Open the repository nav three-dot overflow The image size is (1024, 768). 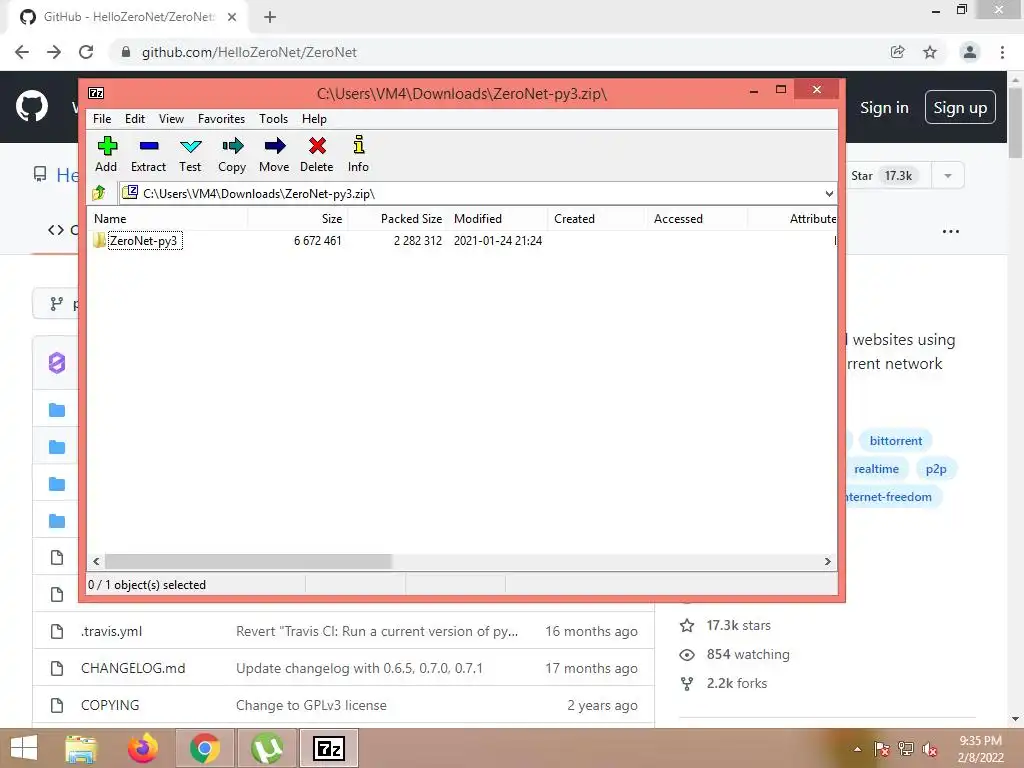(951, 231)
